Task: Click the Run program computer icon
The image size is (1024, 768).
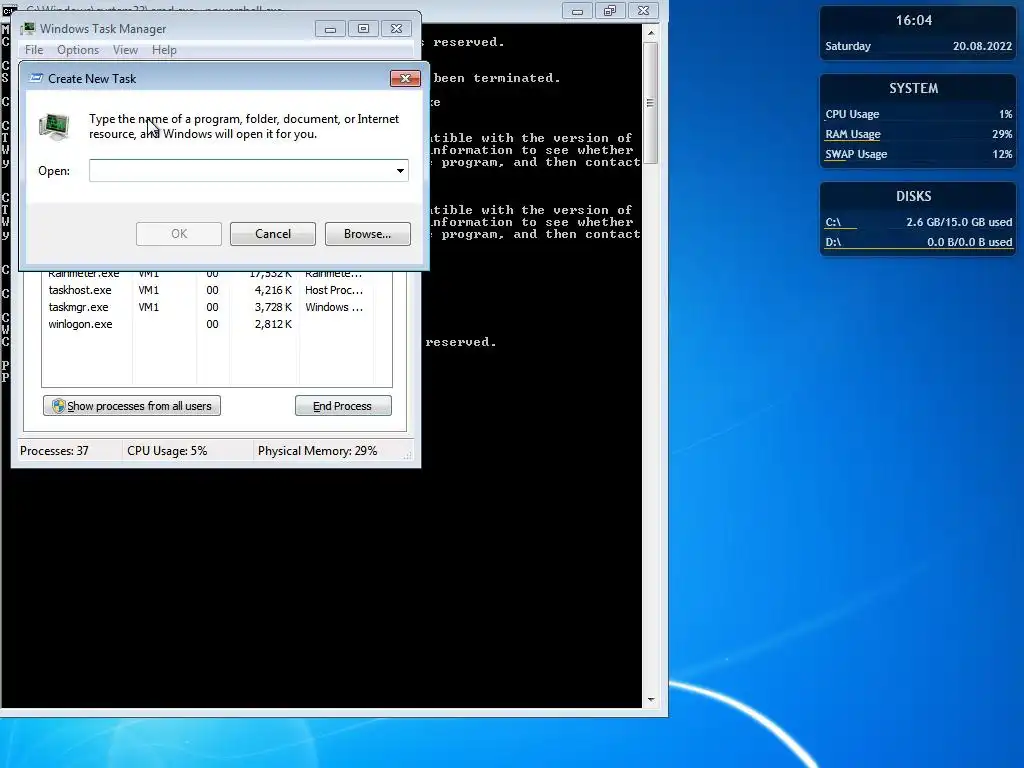Action: [x=54, y=126]
